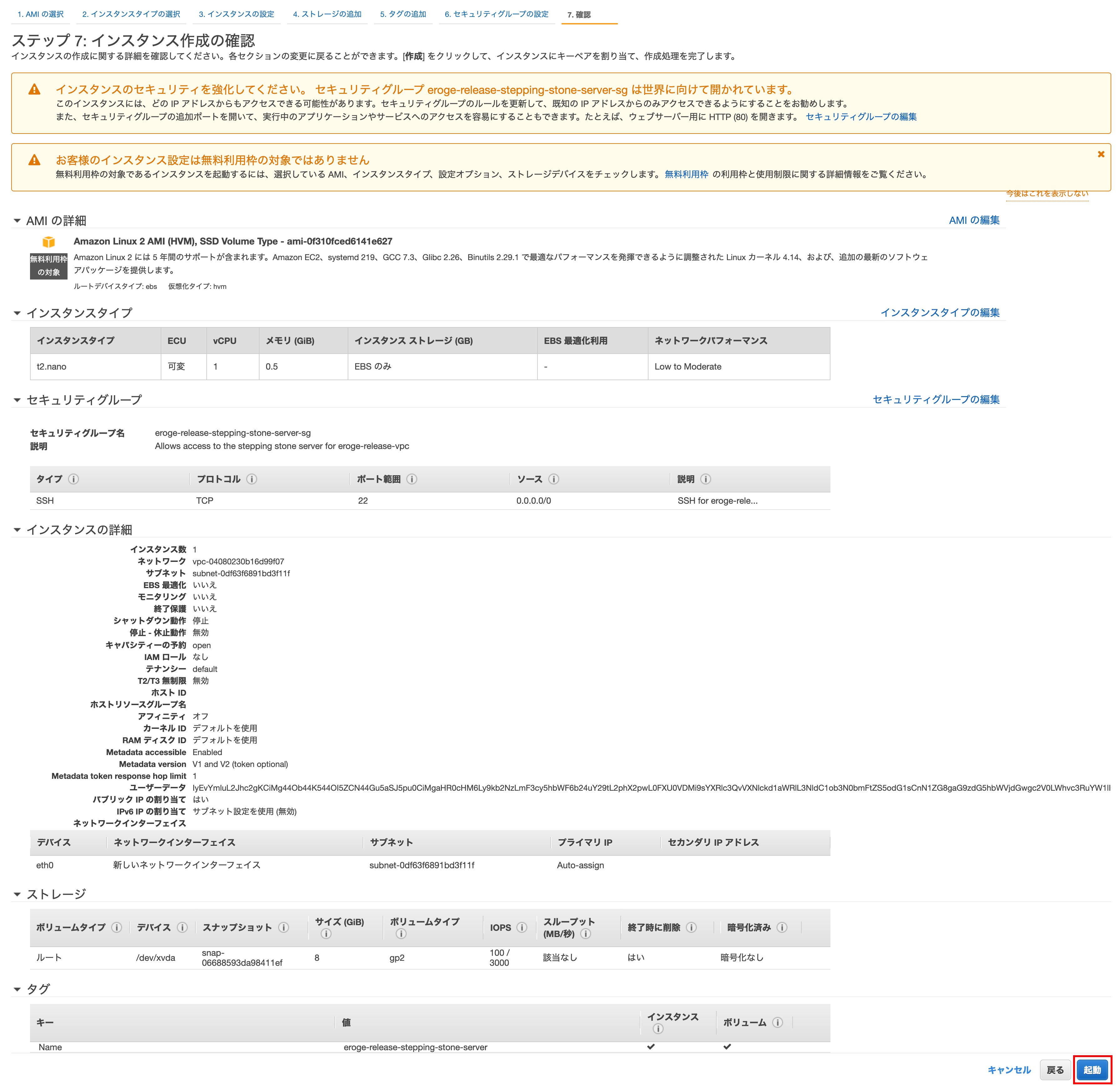Click info icon next to タイプ column
This screenshot has height=1089, width=1120.
click(73, 479)
